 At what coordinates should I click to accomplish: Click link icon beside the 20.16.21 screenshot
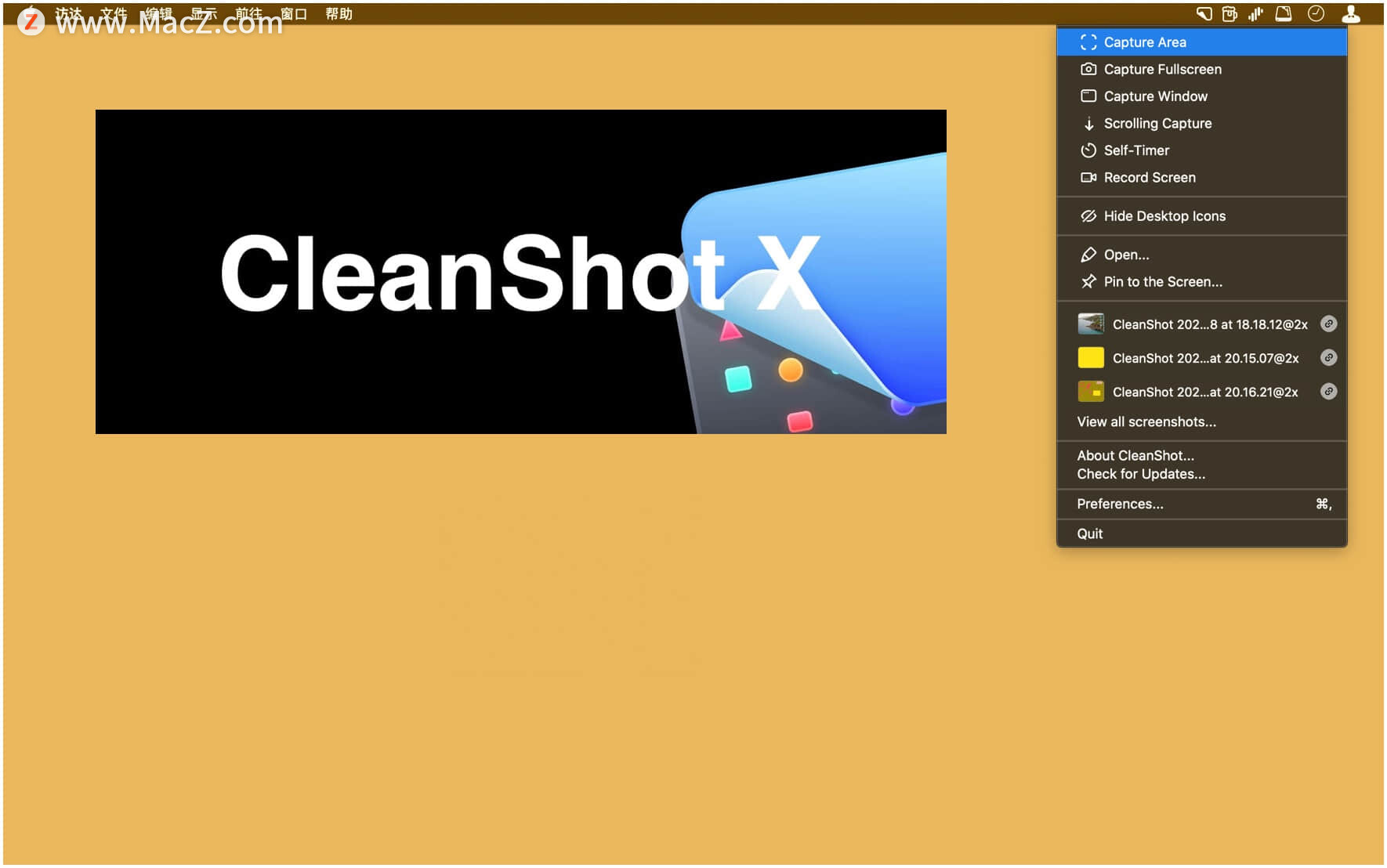1328,391
